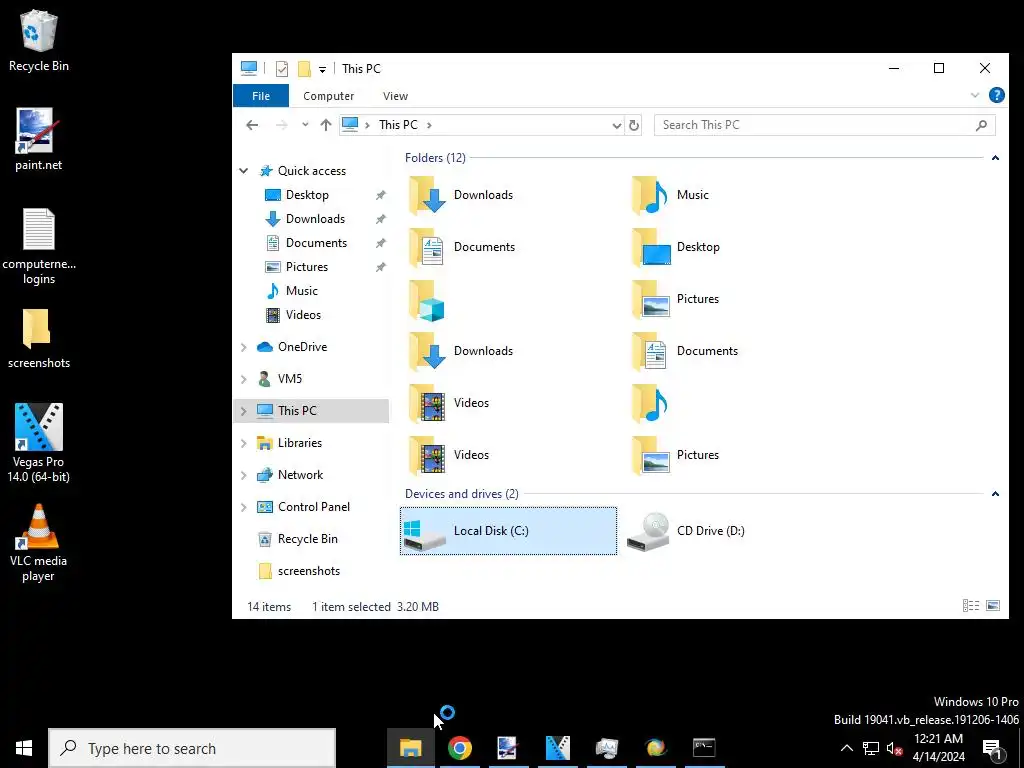Image resolution: width=1024 pixels, height=768 pixels.
Task: Open the address bar history dropdown
Action: (616, 125)
